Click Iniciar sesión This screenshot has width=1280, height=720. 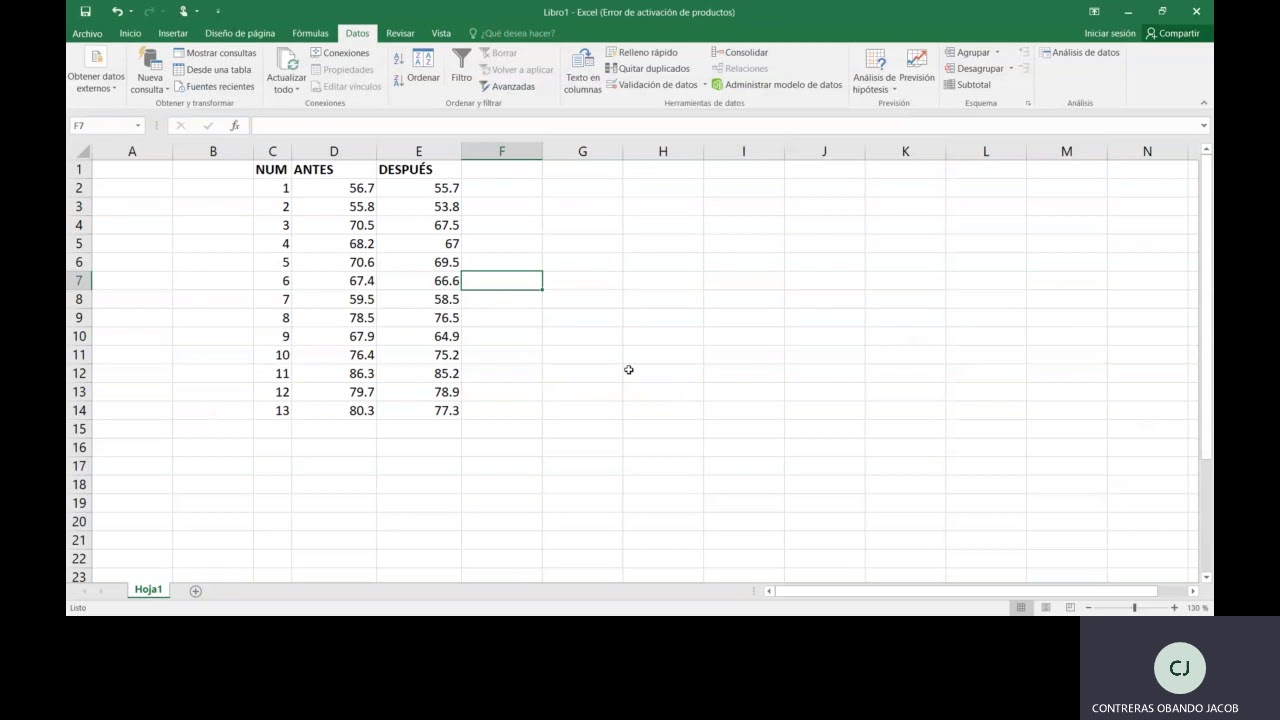point(1110,33)
